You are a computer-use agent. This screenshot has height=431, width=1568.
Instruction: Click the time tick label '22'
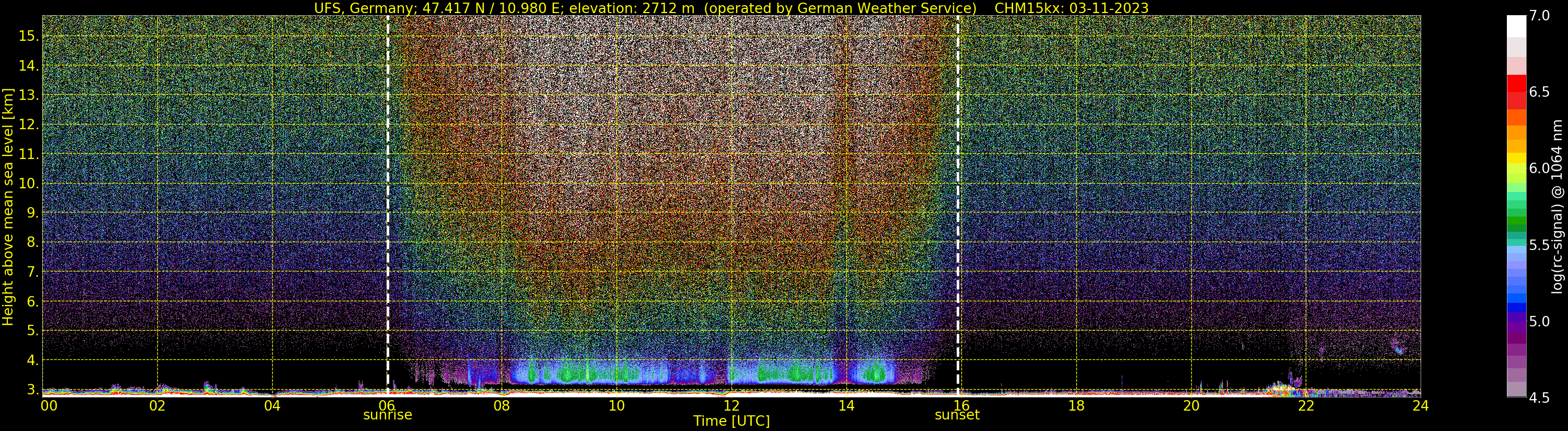click(x=1306, y=405)
